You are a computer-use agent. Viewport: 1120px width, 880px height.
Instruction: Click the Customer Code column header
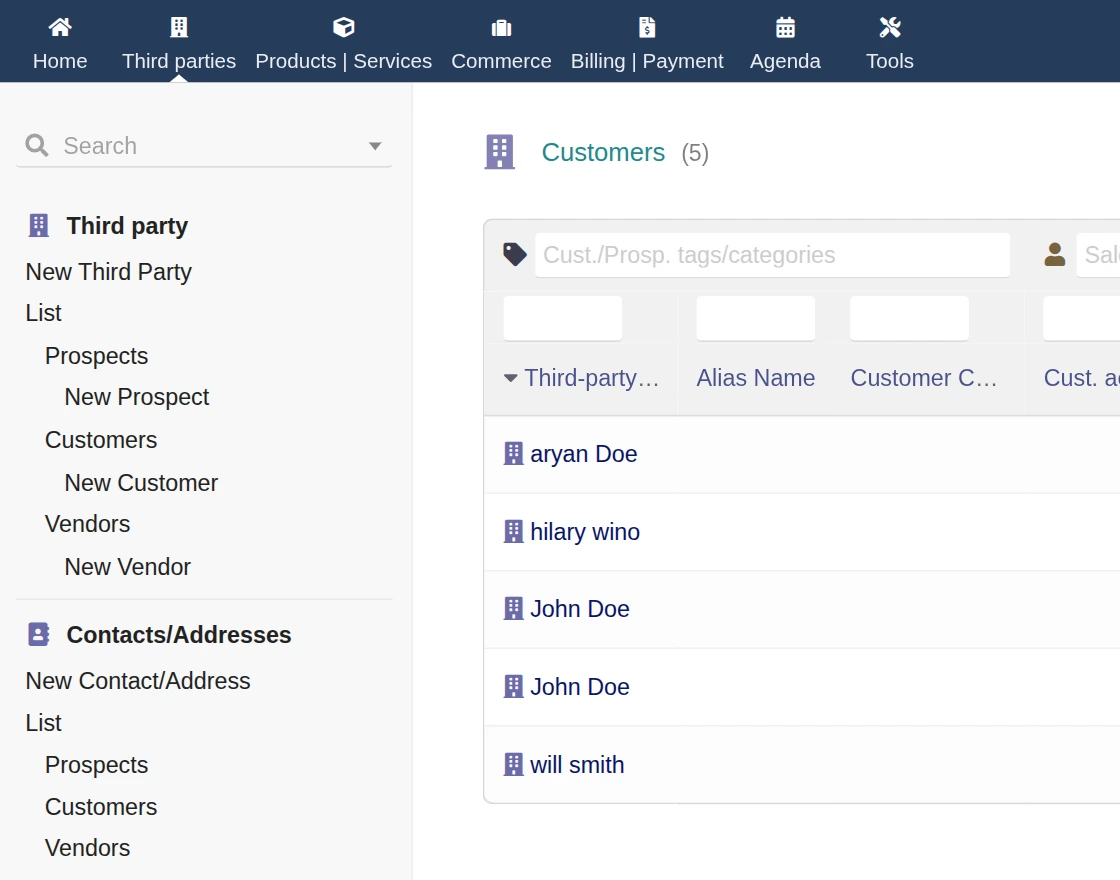924,378
